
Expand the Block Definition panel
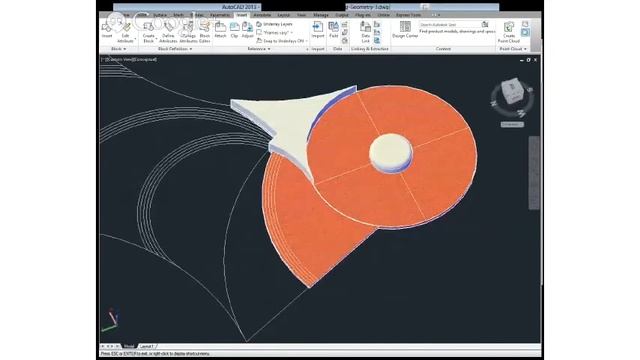(x=175, y=49)
